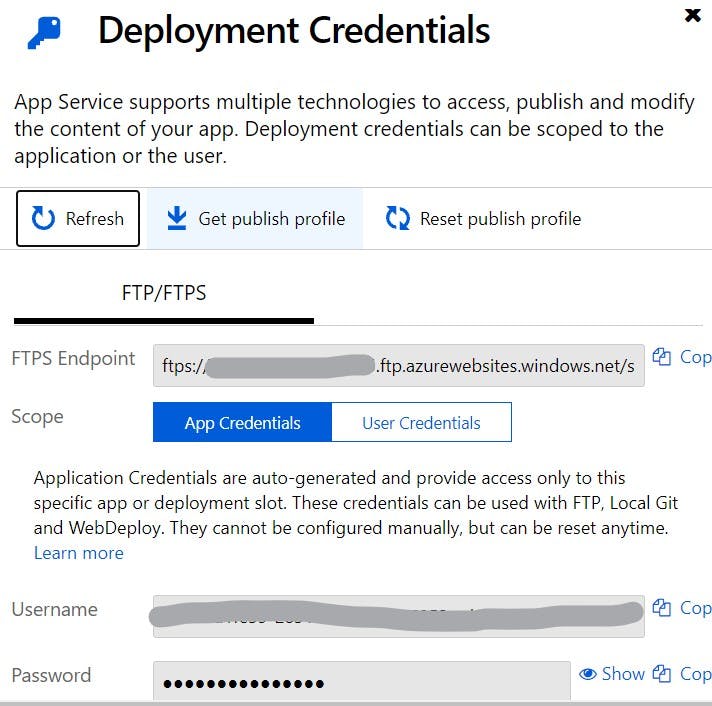This screenshot has height=706, width=712.
Task: Click the download arrow icon for publish profile
Action: pos(177,218)
